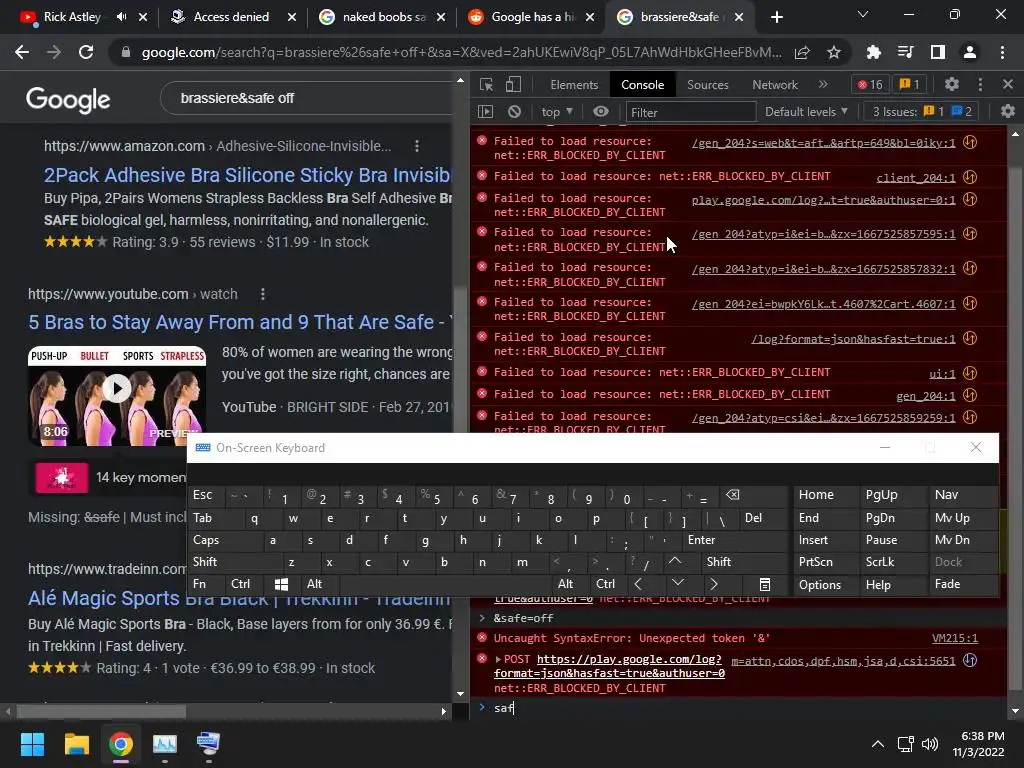This screenshot has height=768, width=1024.
Task: Click the 3 Issues indicator
Action: 923,112
